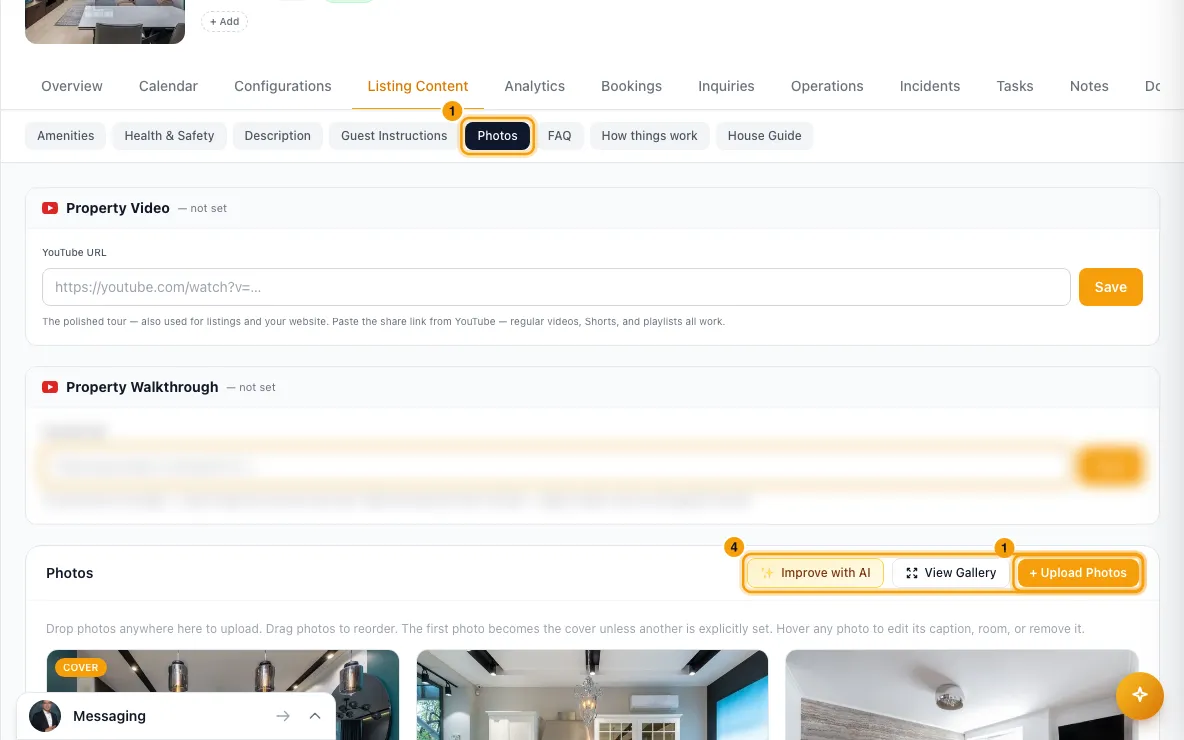Click the COVER badge on first photo
This screenshot has height=740, width=1184.
pyautogui.click(x=81, y=668)
